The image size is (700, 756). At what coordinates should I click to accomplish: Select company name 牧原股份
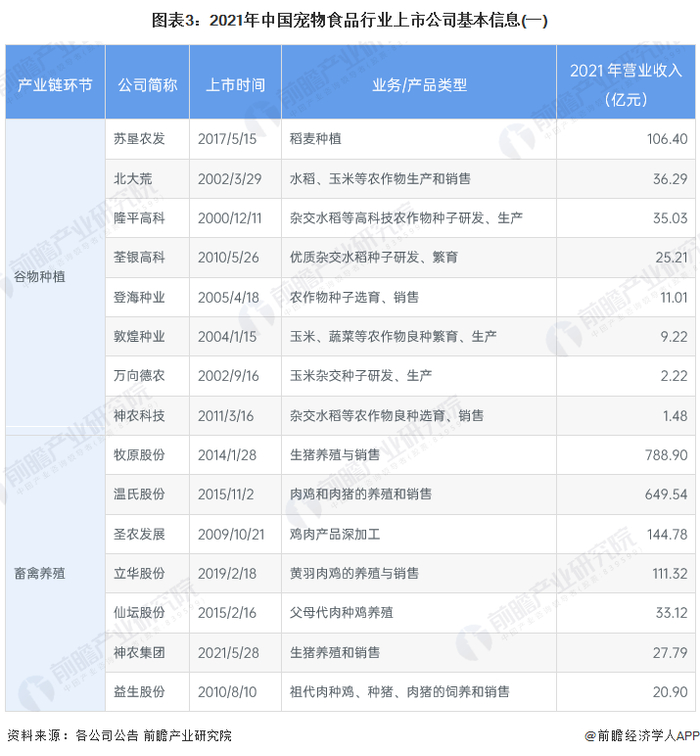pyautogui.click(x=139, y=455)
